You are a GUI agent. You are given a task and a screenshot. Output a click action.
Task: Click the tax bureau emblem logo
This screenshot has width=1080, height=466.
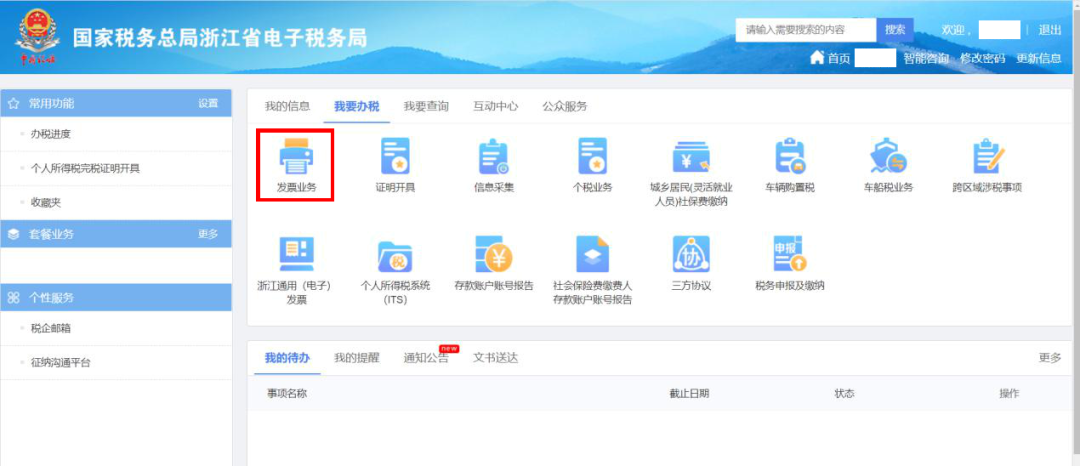pyautogui.click(x=39, y=37)
